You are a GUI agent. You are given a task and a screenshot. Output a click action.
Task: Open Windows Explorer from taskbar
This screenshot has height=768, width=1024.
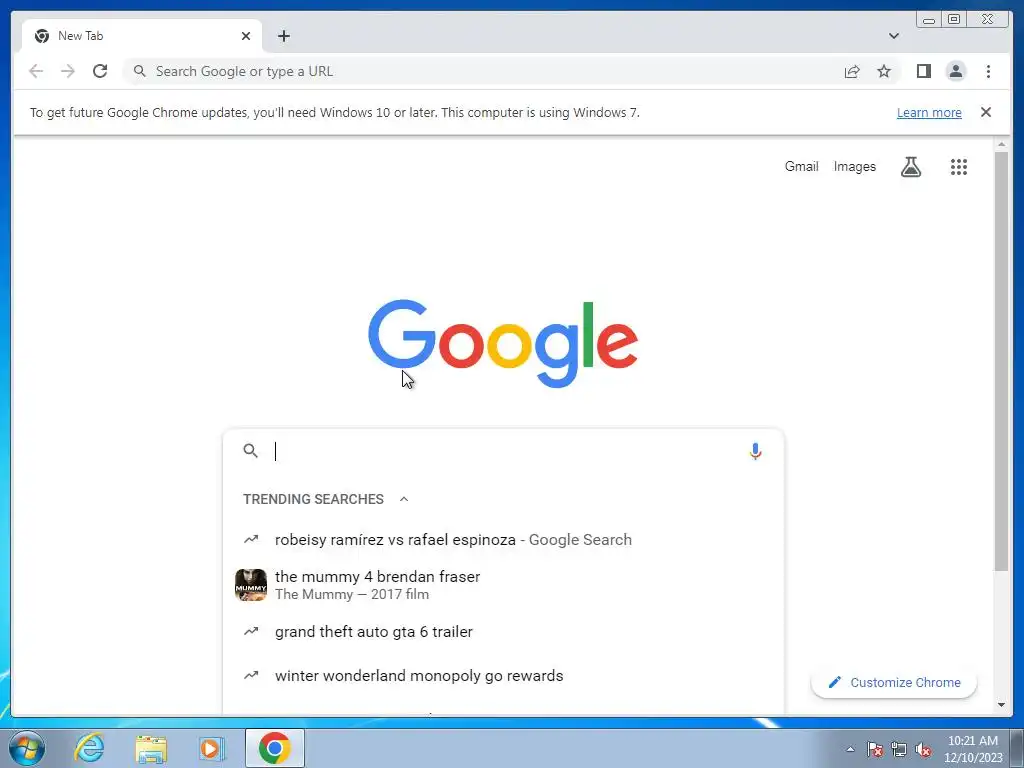pos(151,748)
